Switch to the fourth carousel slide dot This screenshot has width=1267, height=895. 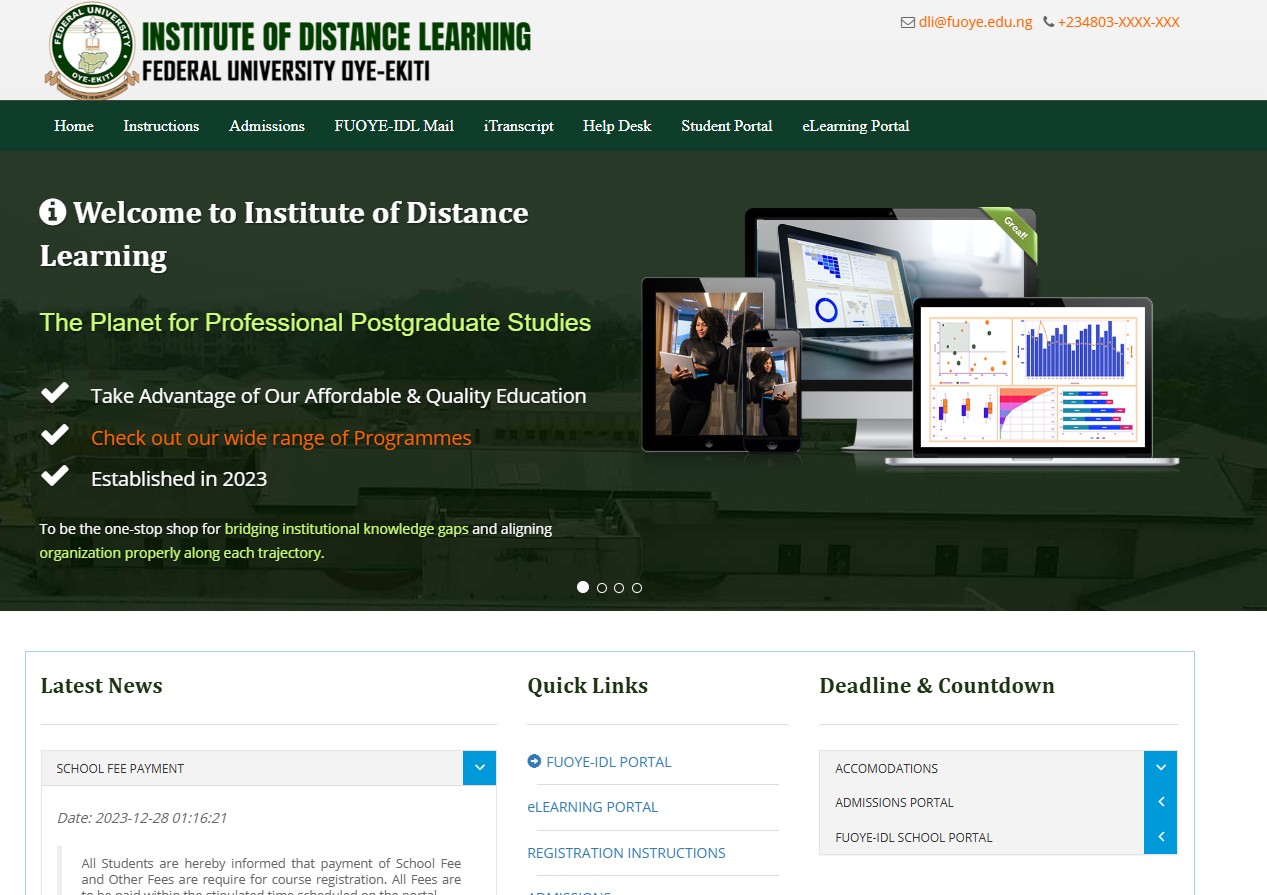(x=637, y=588)
